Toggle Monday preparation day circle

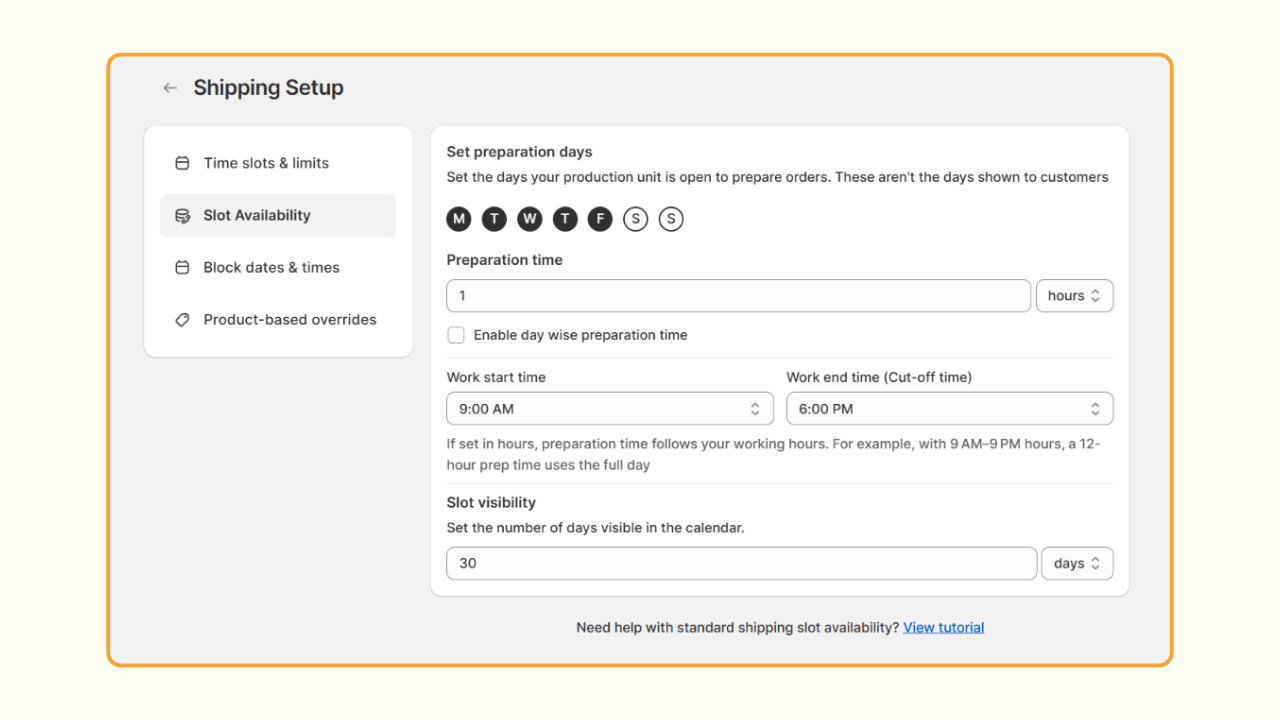pyautogui.click(x=459, y=219)
